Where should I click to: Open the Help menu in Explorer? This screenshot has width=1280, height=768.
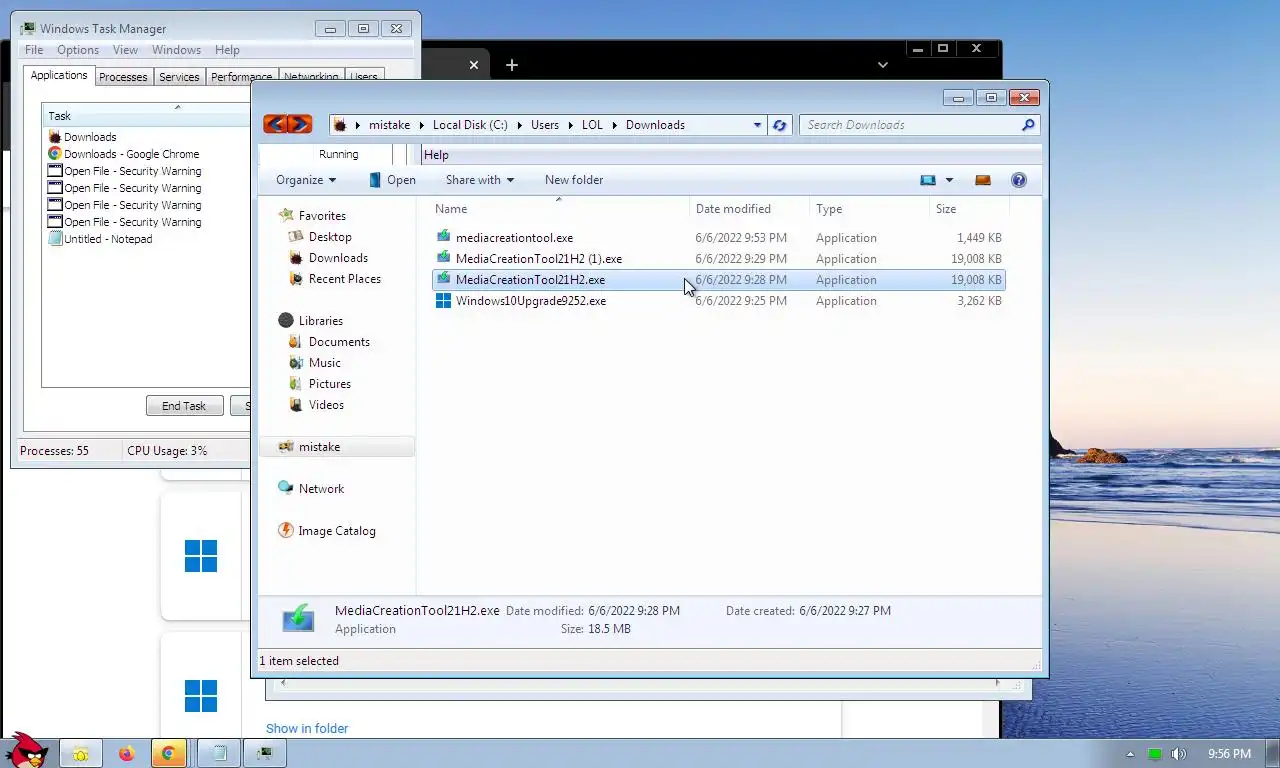436,155
